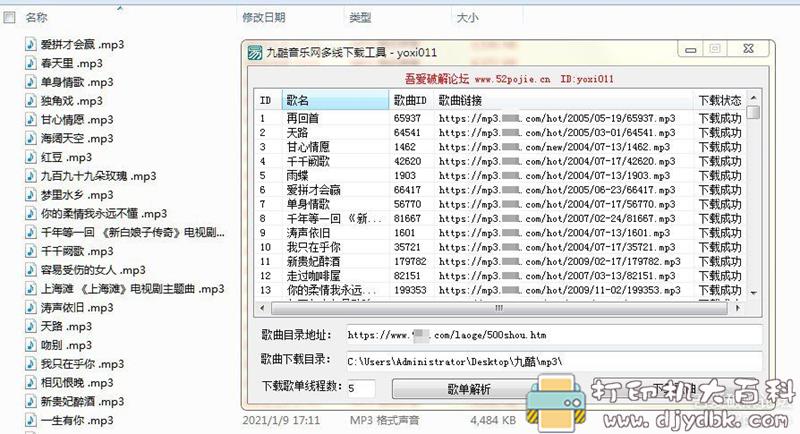
Task: Select song row 9 涛声依旧 in downloader table
Action: click(501, 233)
